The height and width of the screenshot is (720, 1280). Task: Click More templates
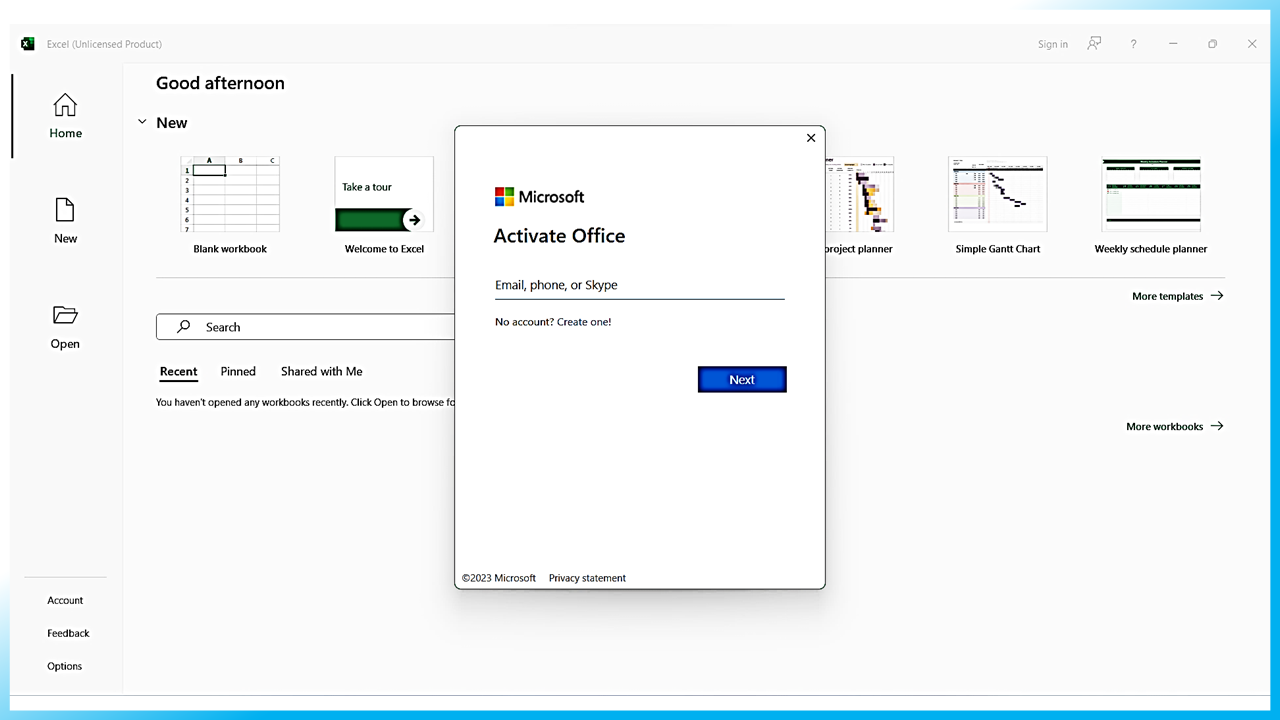[x=1169, y=296]
